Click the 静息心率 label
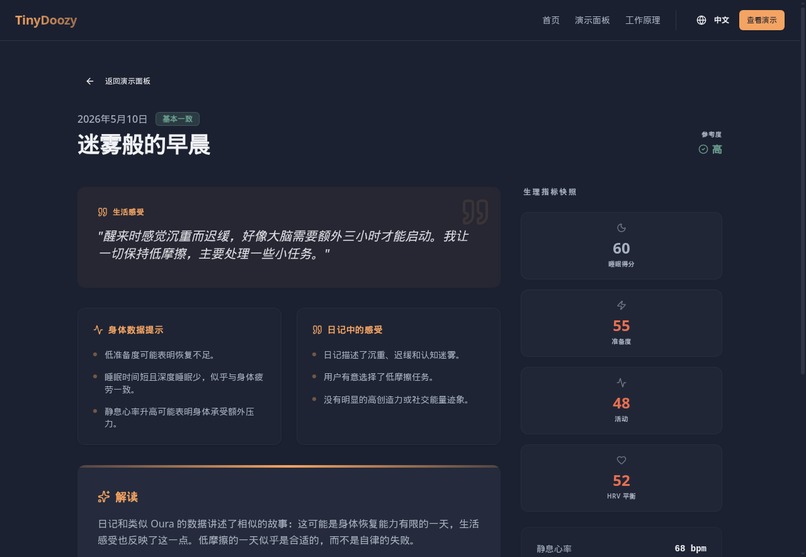 pos(554,549)
